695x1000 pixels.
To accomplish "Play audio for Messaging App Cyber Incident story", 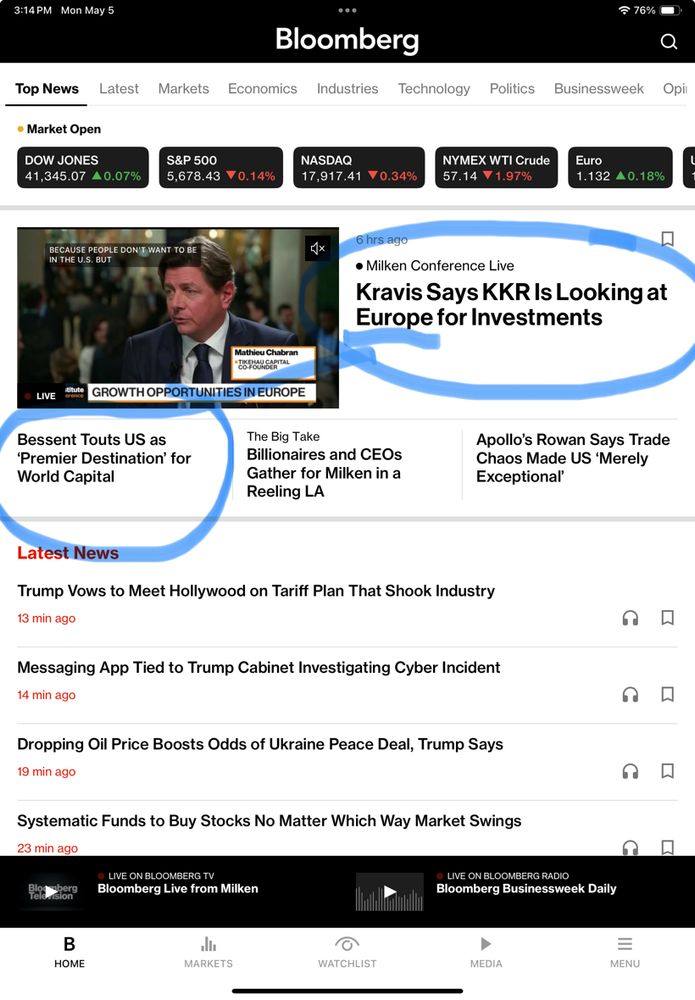I will pyautogui.click(x=630, y=694).
